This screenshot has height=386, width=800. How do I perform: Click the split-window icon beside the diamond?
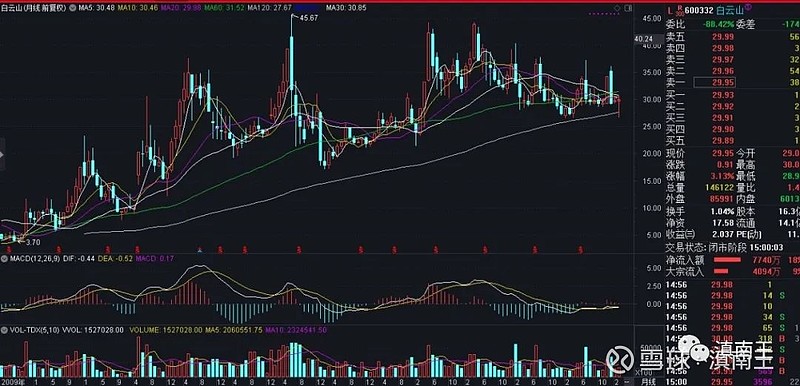(x=628, y=8)
